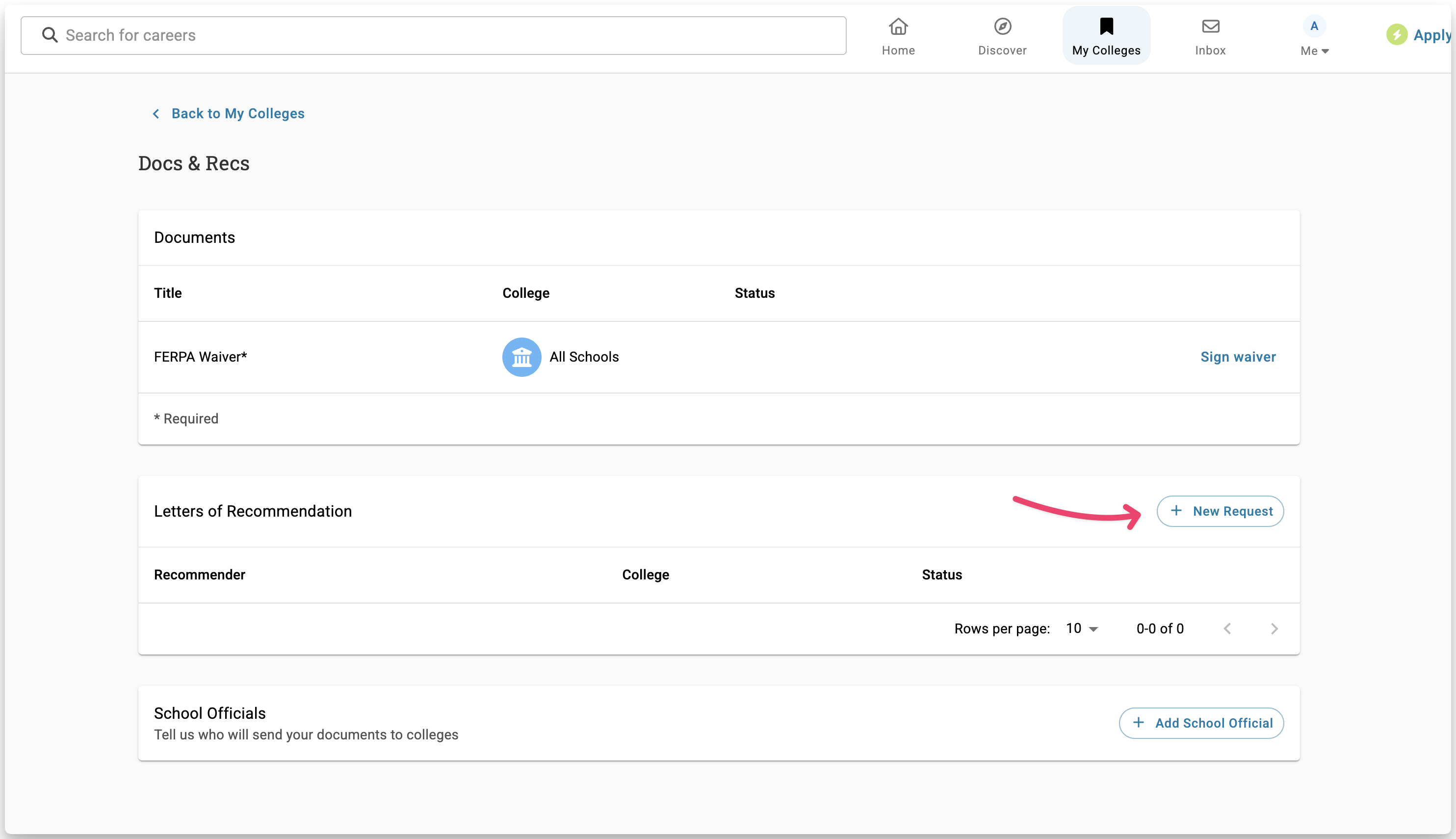Click the profile avatar letter A
1456x839 pixels.
1314,26
